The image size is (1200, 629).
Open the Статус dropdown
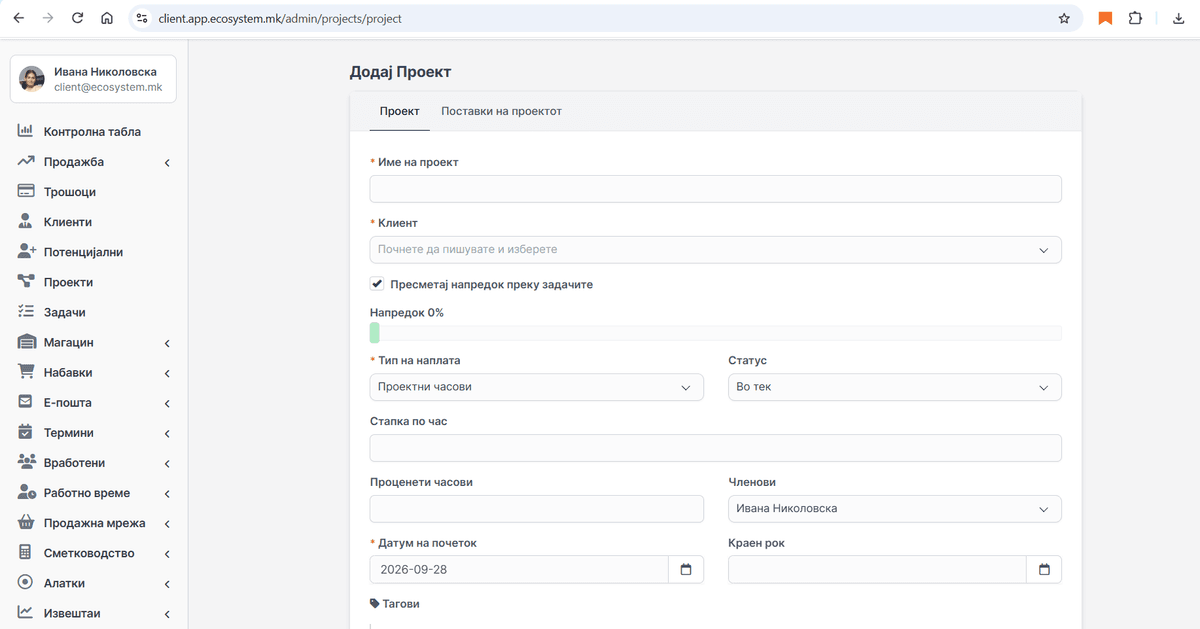pyautogui.click(x=895, y=387)
